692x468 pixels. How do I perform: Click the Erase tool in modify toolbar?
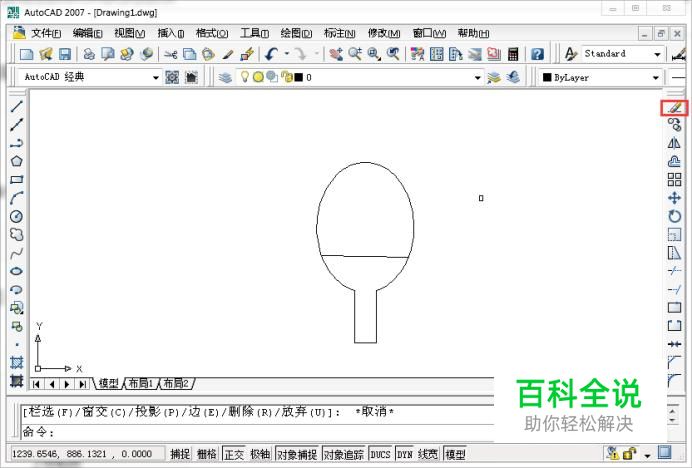(x=674, y=107)
